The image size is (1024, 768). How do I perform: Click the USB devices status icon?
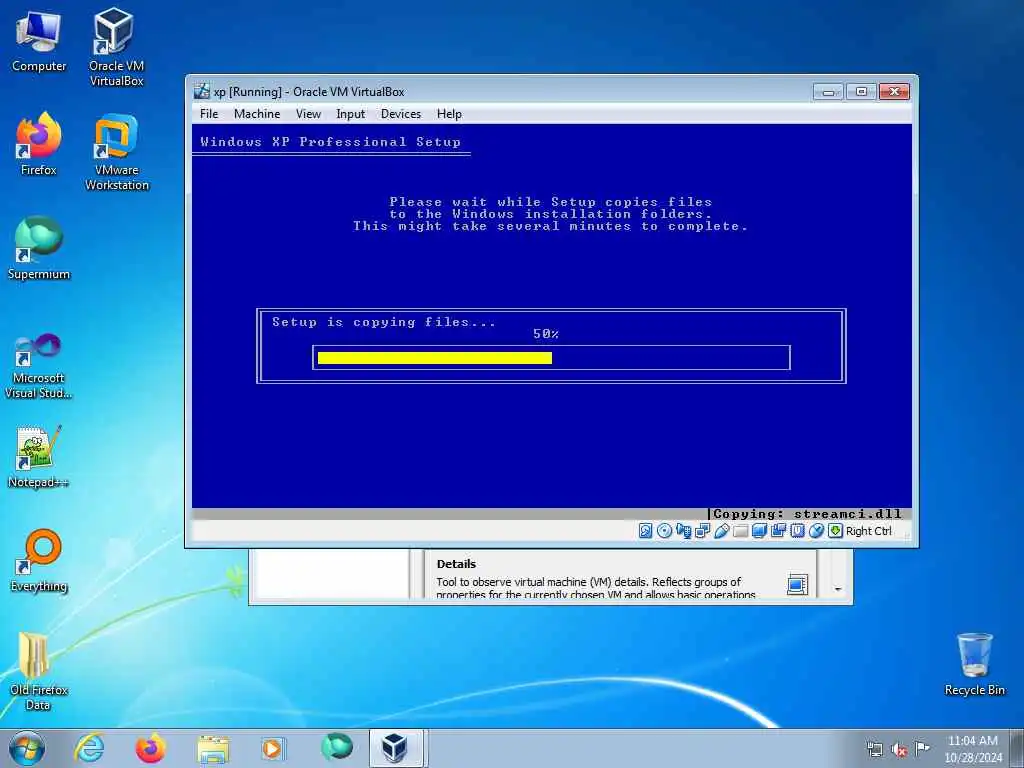[722, 531]
